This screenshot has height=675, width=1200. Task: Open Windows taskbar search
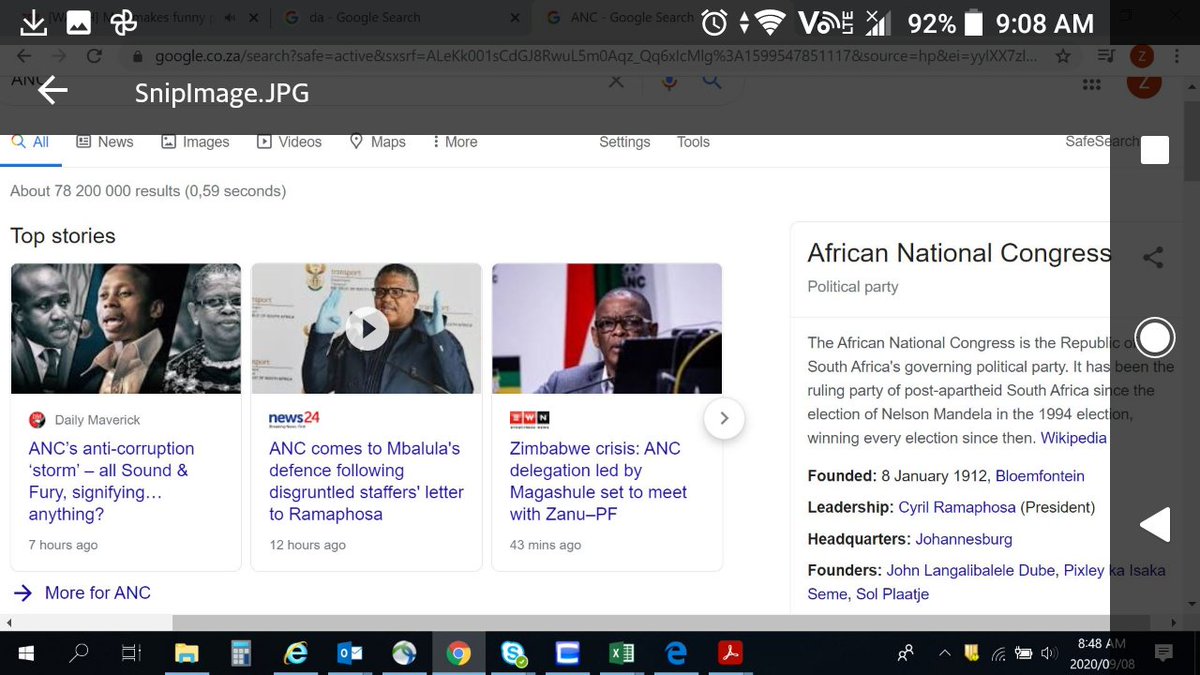pos(78,654)
